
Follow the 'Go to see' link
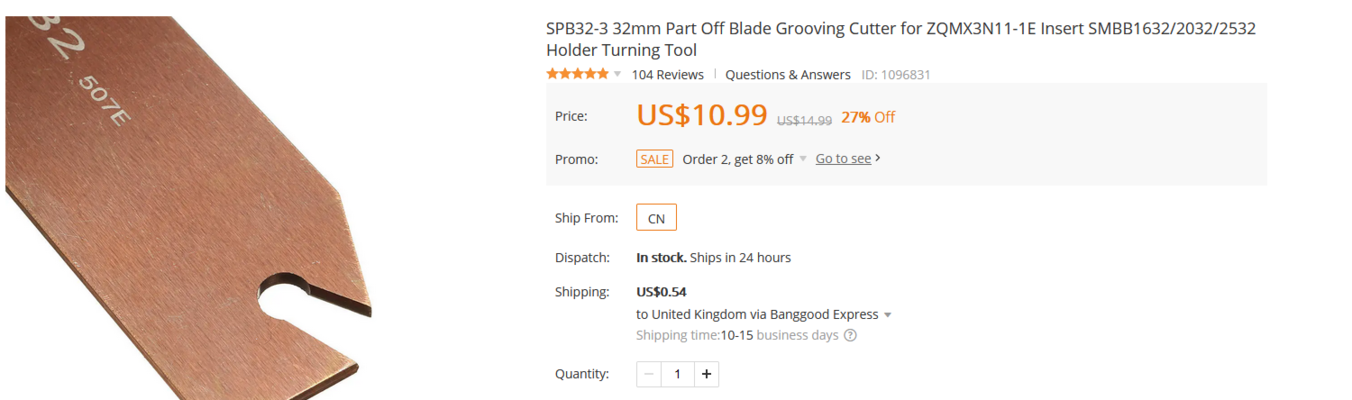[848, 159]
